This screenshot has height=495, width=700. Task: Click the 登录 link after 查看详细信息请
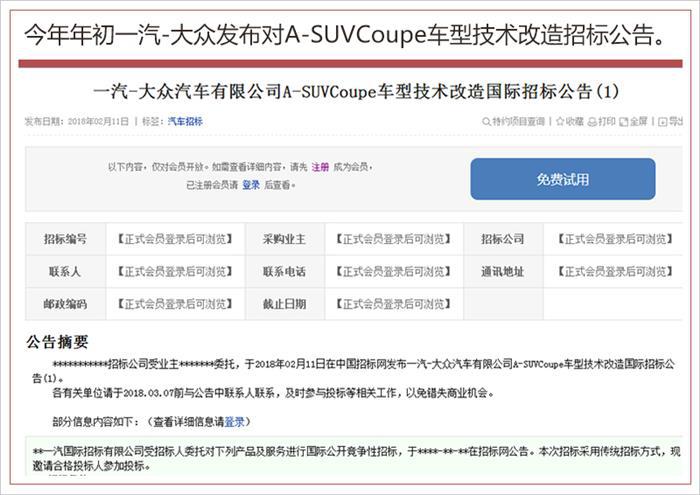tap(234, 422)
